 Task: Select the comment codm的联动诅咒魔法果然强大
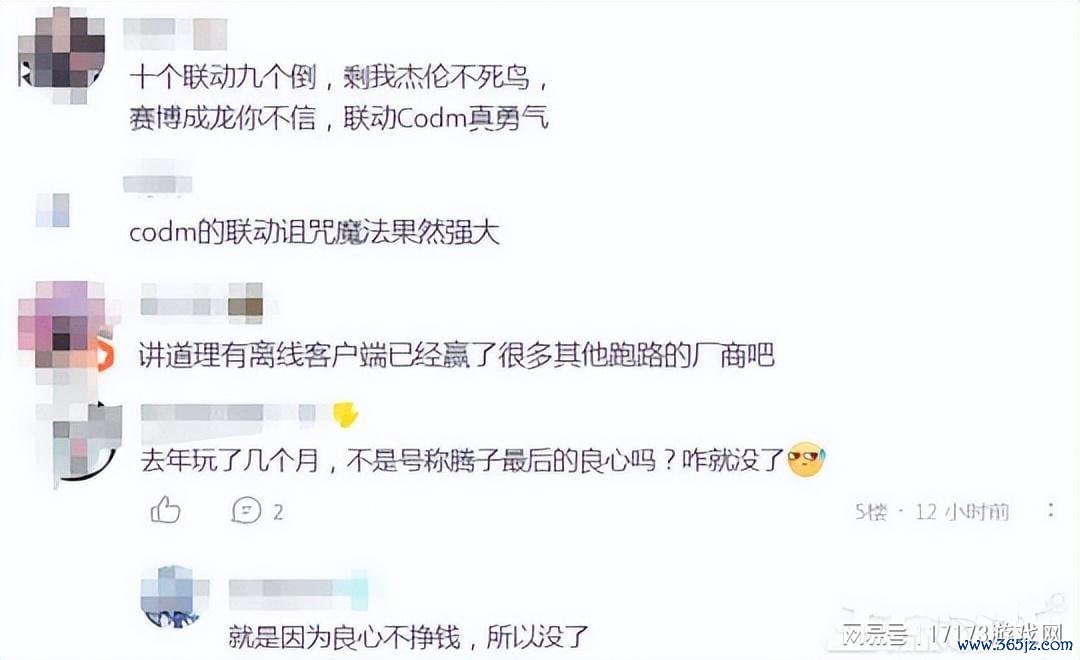[x=314, y=233]
